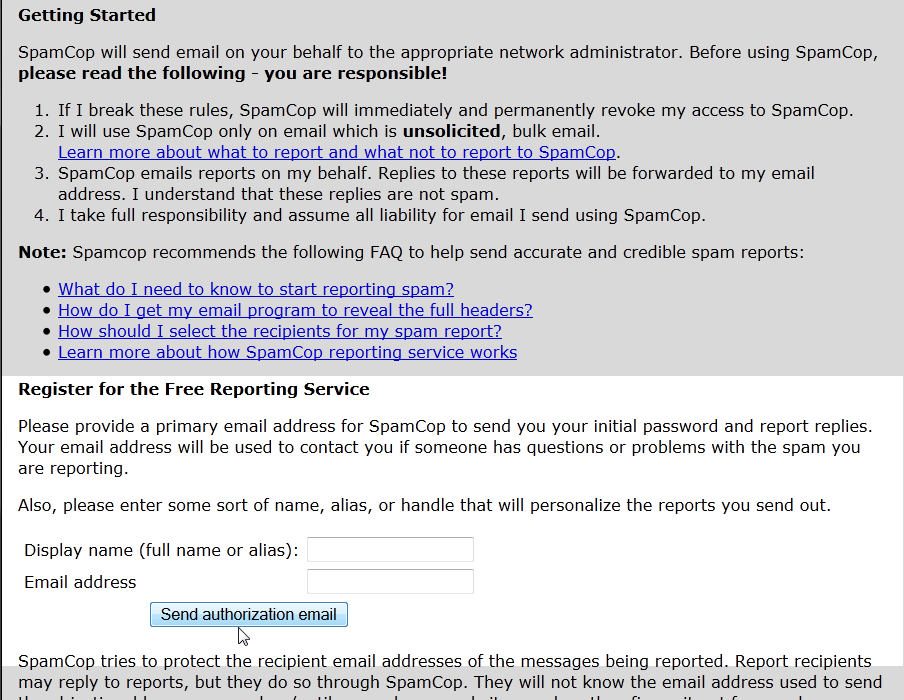This screenshot has width=904, height=700.
Task: Open the select recipients FAQ link
Action: click(279, 331)
